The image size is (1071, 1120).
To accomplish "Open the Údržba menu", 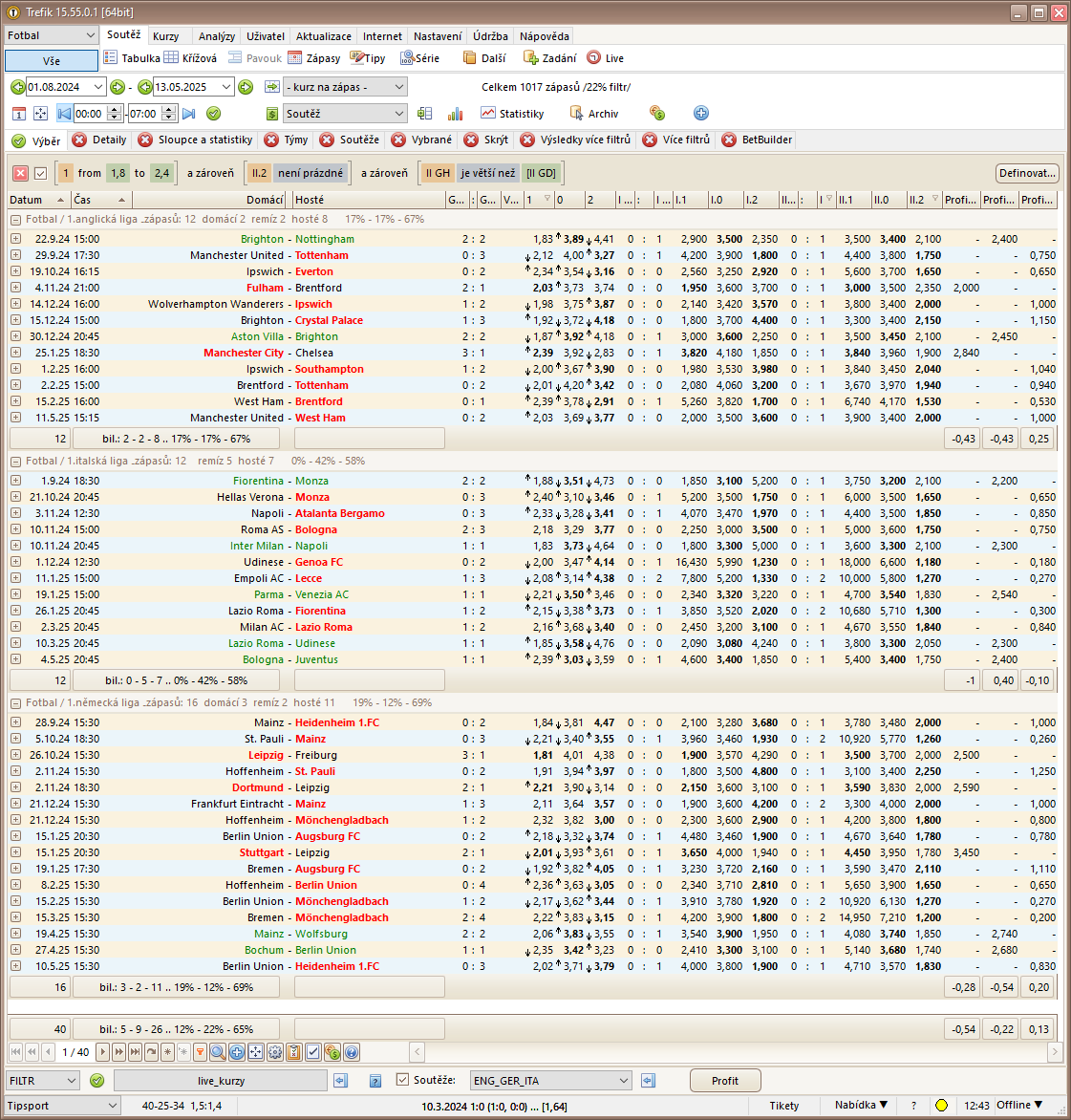I will tap(490, 36).
